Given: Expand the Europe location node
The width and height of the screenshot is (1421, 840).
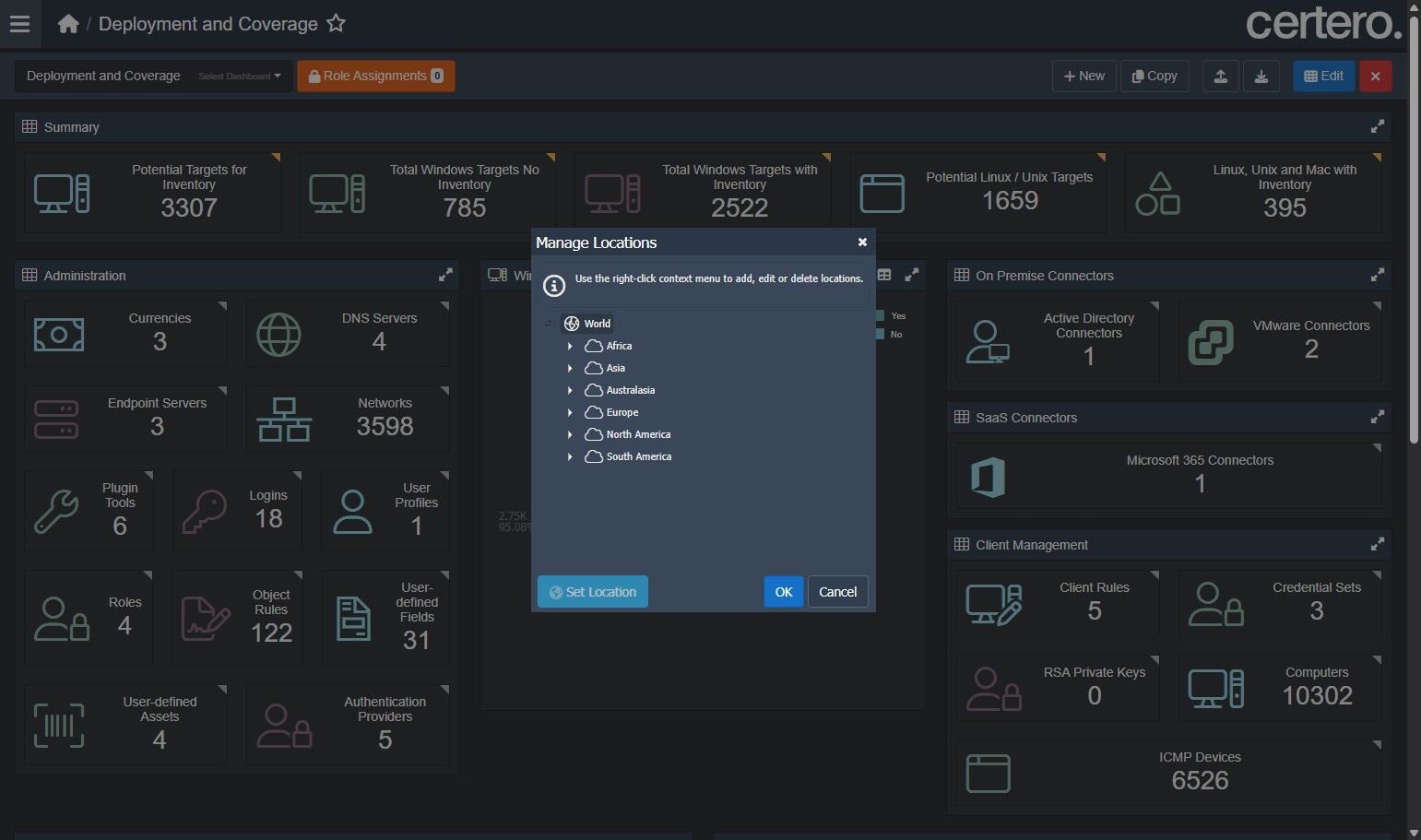Looking at the screenshot, I should pyautogui.click(x=570, y=412).
